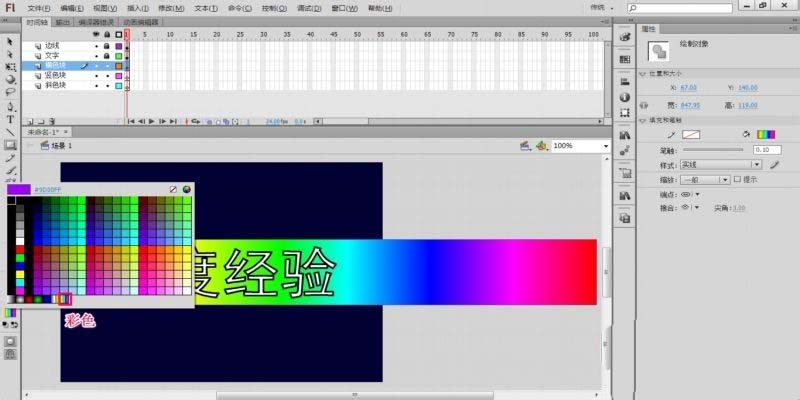Collapse the 填充和笔触 section
Viewport: 800px width, 400px height.
click(642, 120)
